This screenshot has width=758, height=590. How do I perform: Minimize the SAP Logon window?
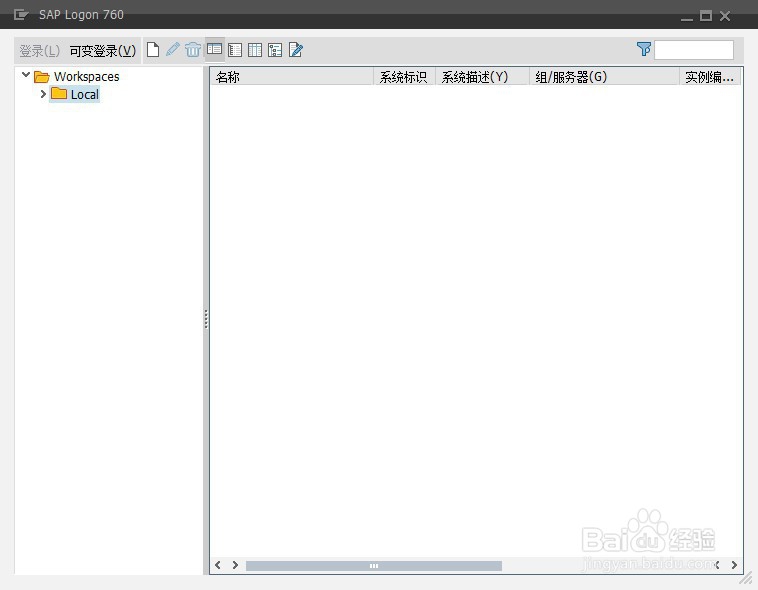pyautogui.click(x=686, y=17)
